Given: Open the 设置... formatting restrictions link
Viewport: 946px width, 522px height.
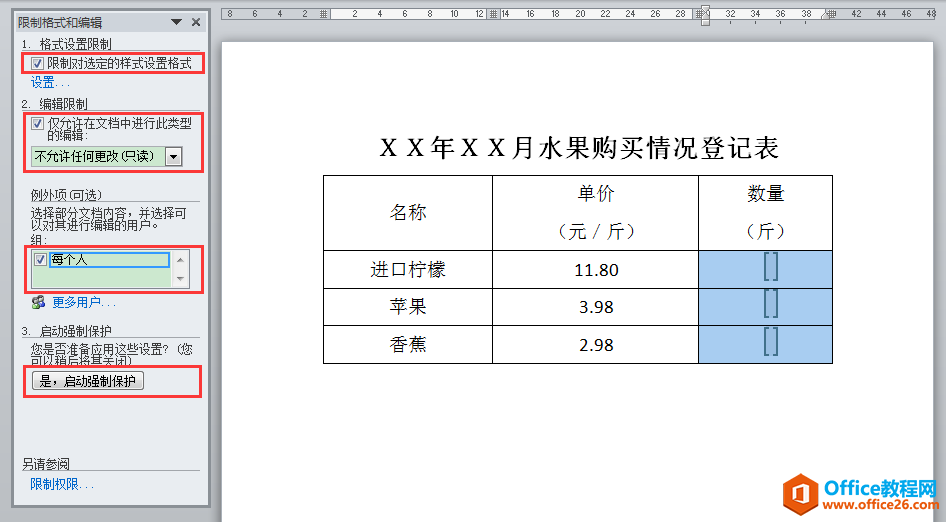Looking at the screenshot, I should [50, 83].
